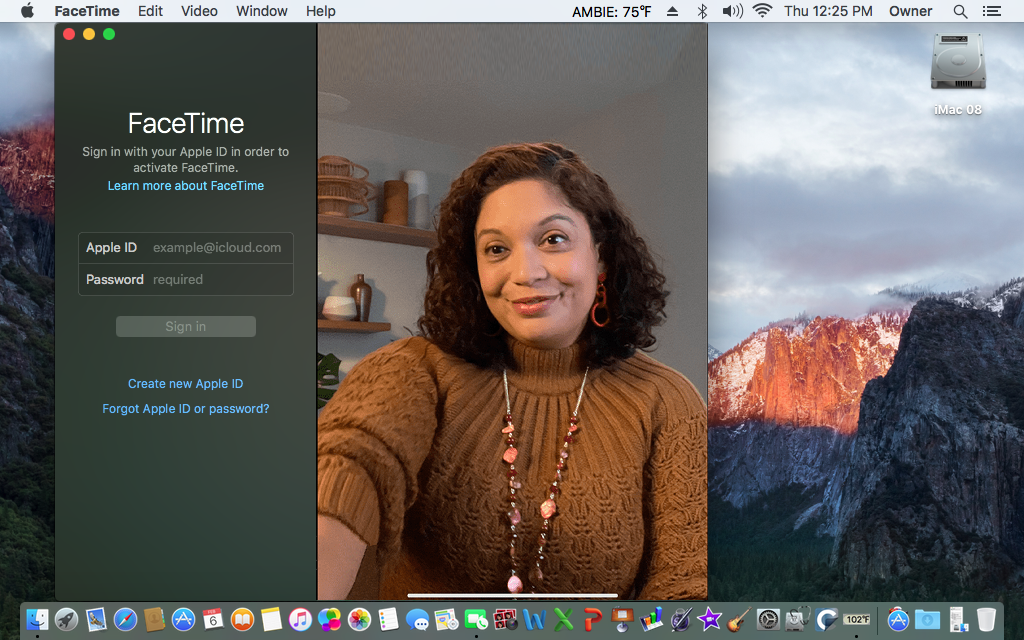Open iMac 08 drive on desktop
Image resolution: width=1024 pixels, height=640 pixels.
(x=957, y=73)
